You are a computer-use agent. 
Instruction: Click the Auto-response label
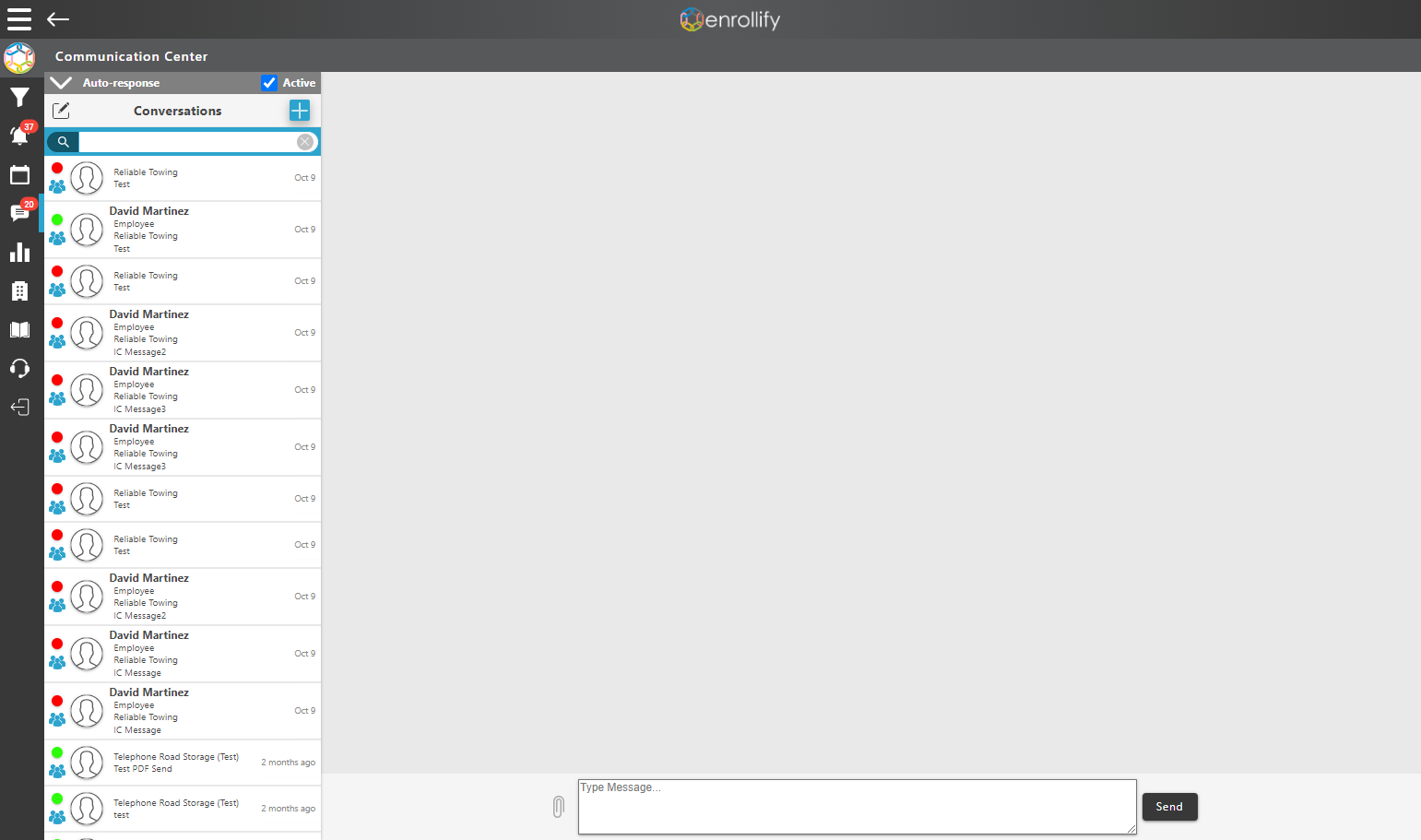point(121,83)
